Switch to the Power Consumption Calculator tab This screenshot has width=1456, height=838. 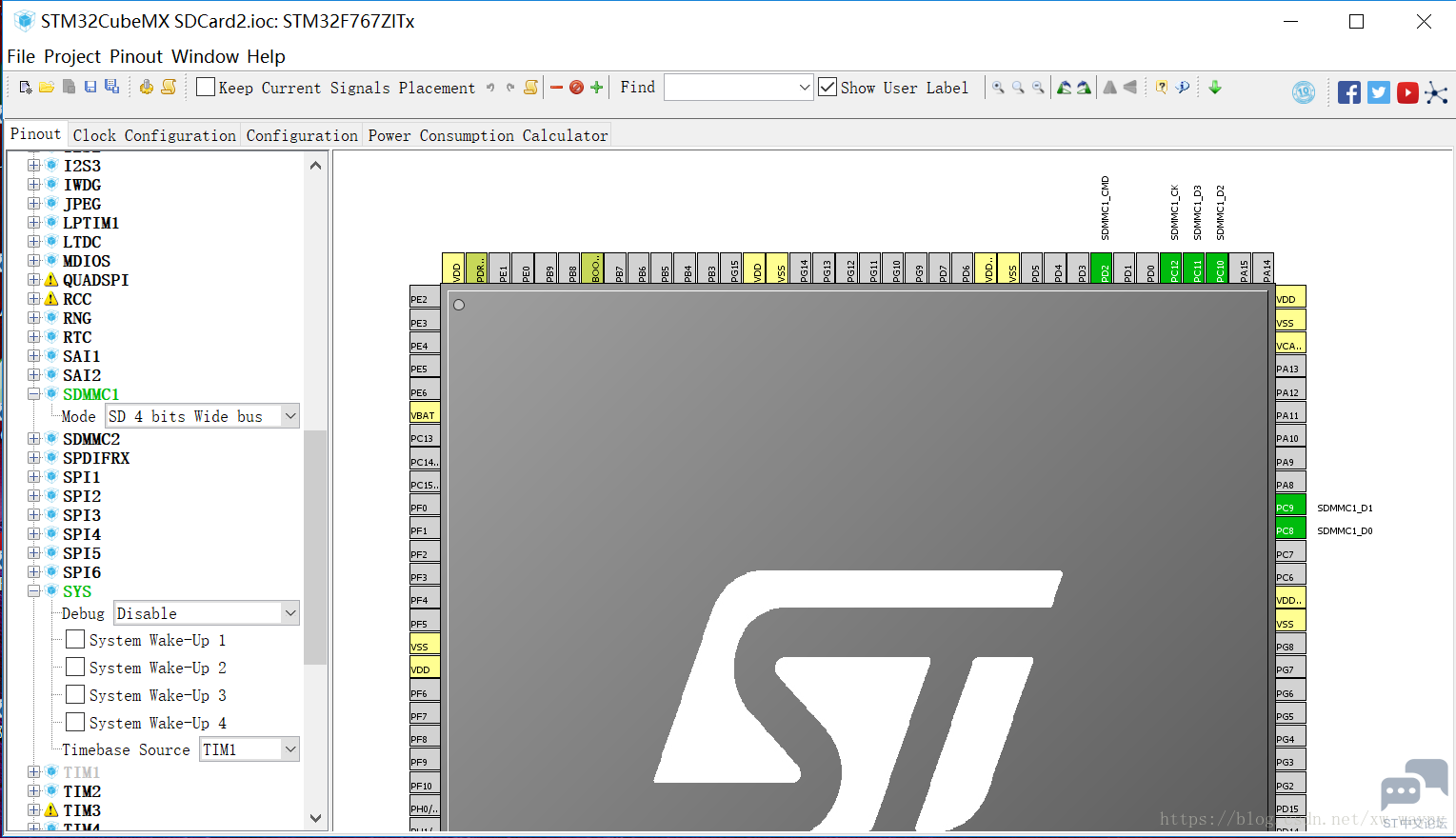[x=488, y=135]
